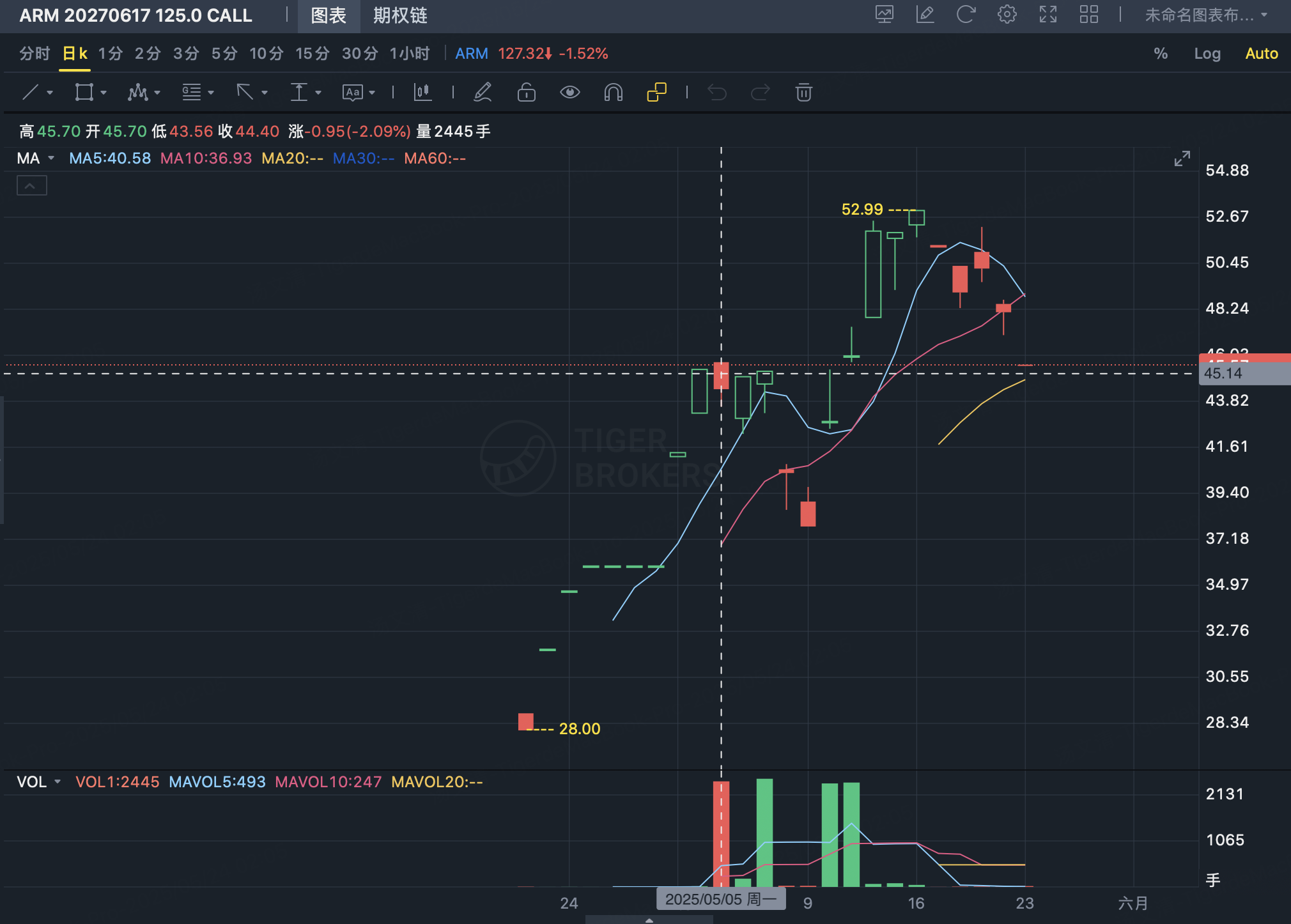The image size is (1291, 924).
Task: Open the unnamed chart layout dropdown
Action: point(1206,15)
